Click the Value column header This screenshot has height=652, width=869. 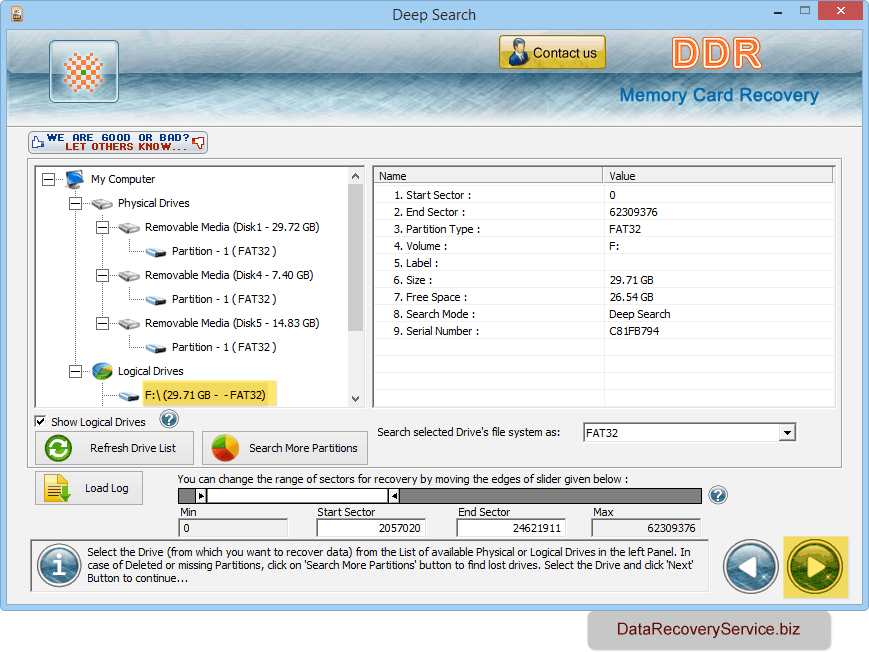(718, 176)
